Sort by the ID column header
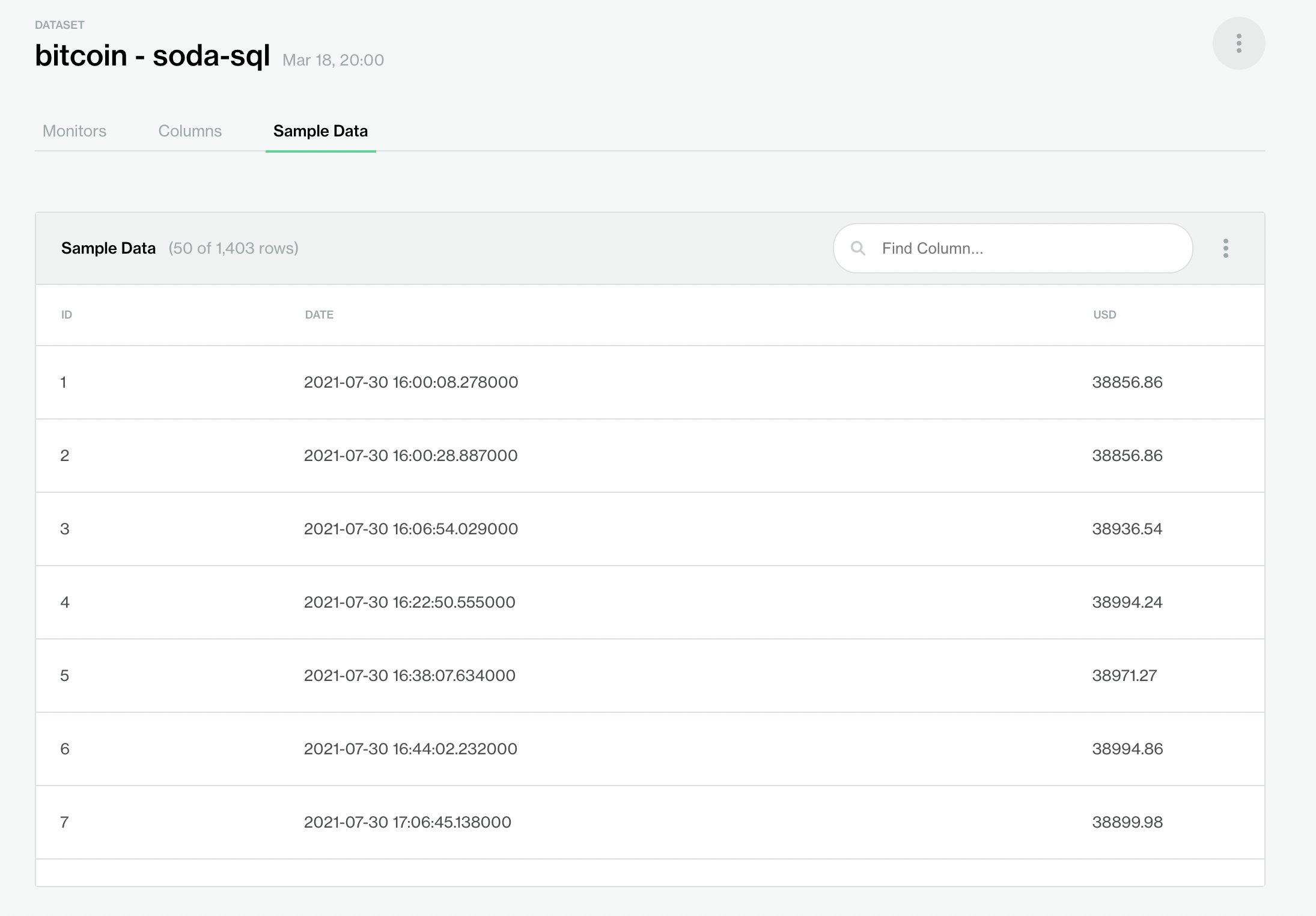 66,314
